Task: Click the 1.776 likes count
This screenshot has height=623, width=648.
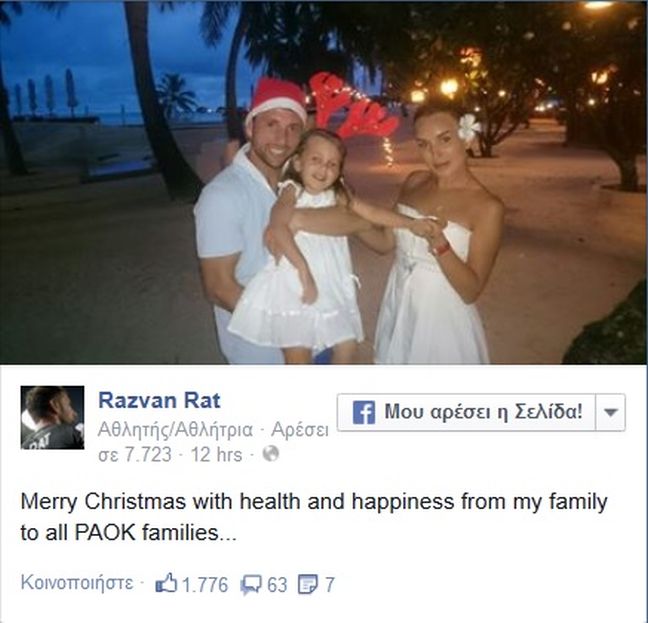Action: [205, 585]
